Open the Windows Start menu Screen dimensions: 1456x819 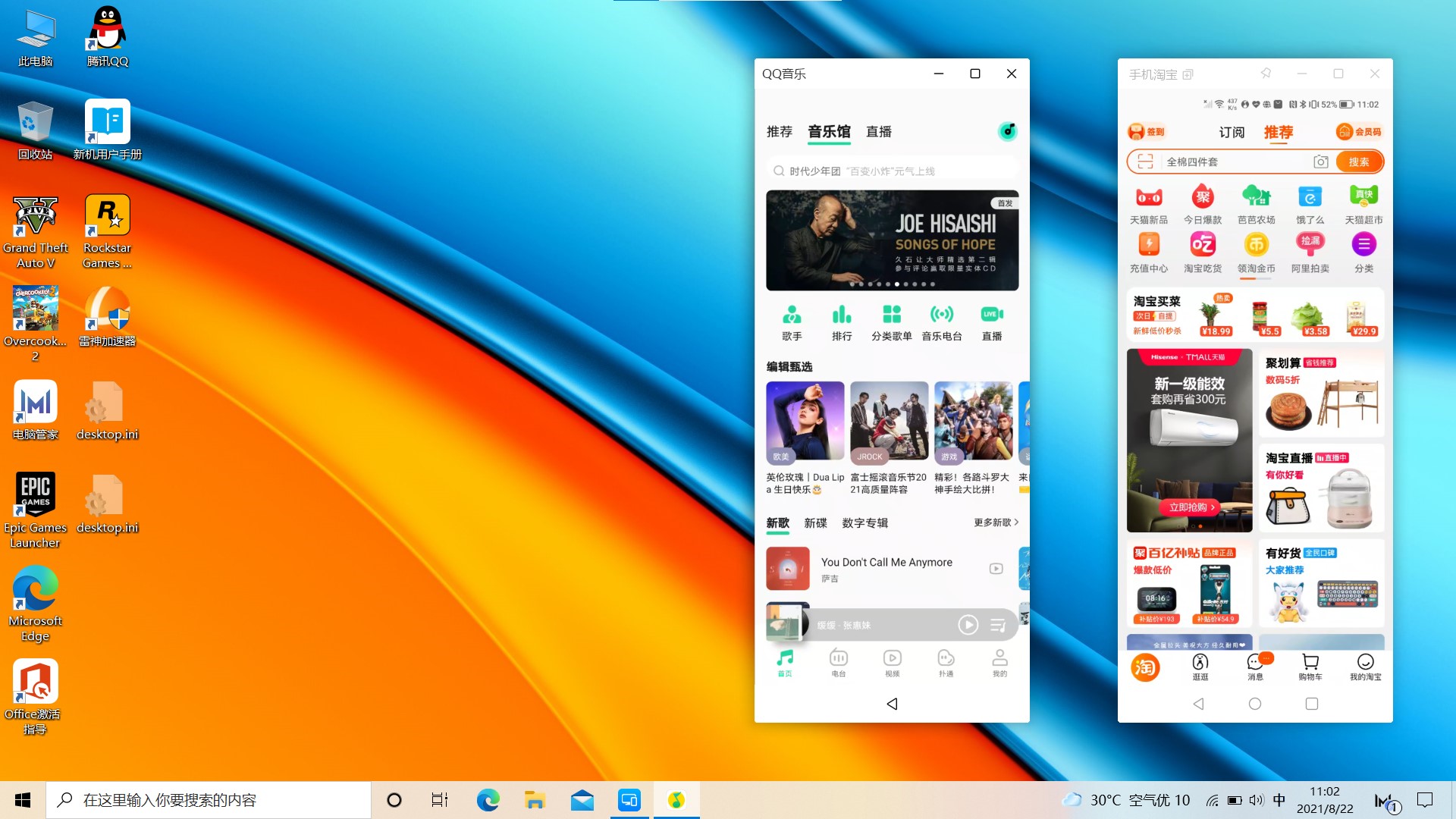point(23,800)
